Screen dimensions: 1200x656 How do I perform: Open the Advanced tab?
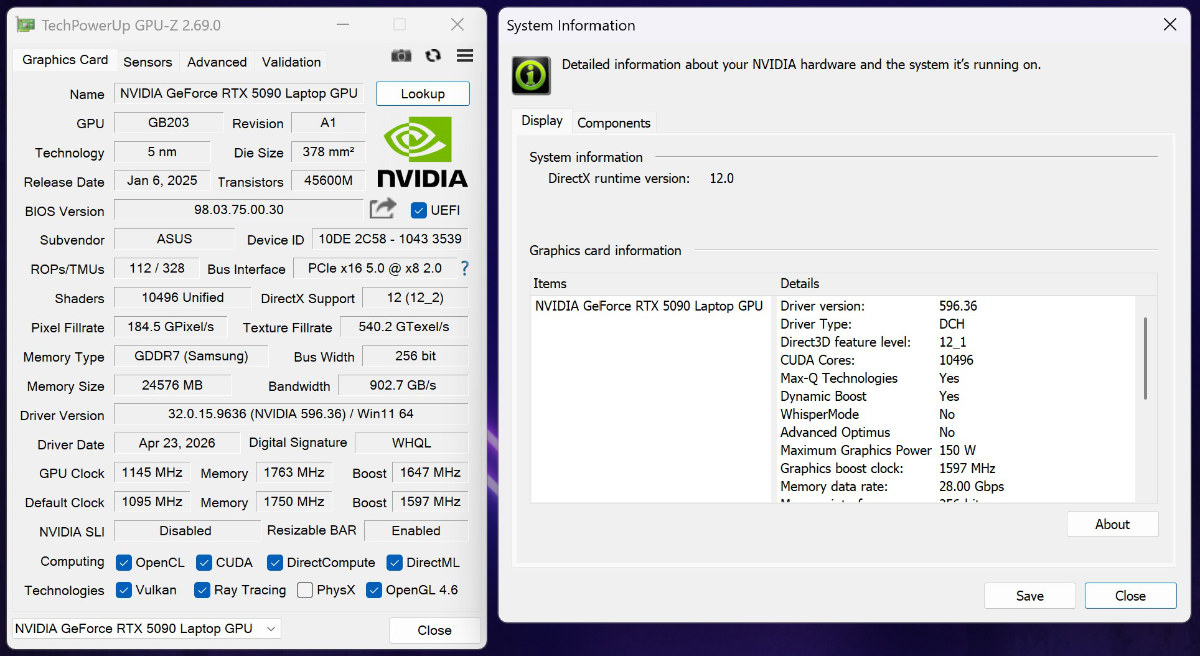[x=217, y=61]
